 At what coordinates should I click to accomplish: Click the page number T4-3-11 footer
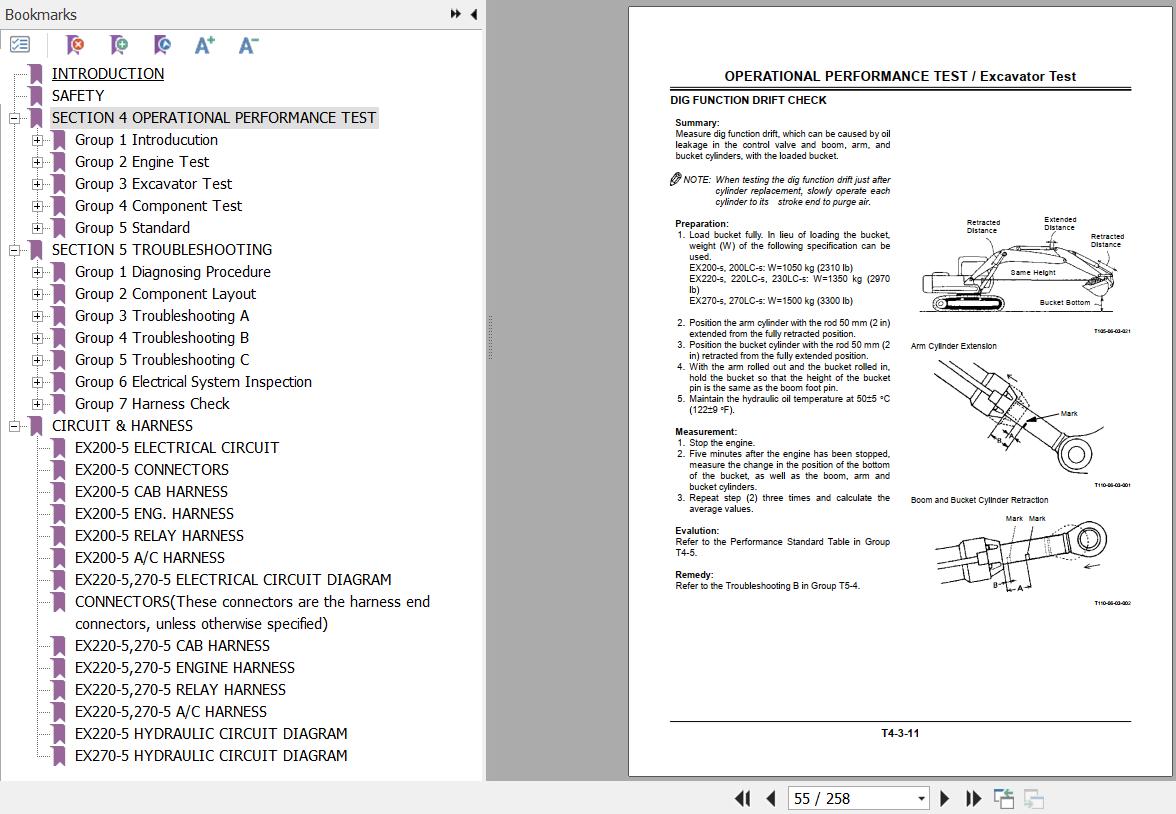tap(900, 733)
